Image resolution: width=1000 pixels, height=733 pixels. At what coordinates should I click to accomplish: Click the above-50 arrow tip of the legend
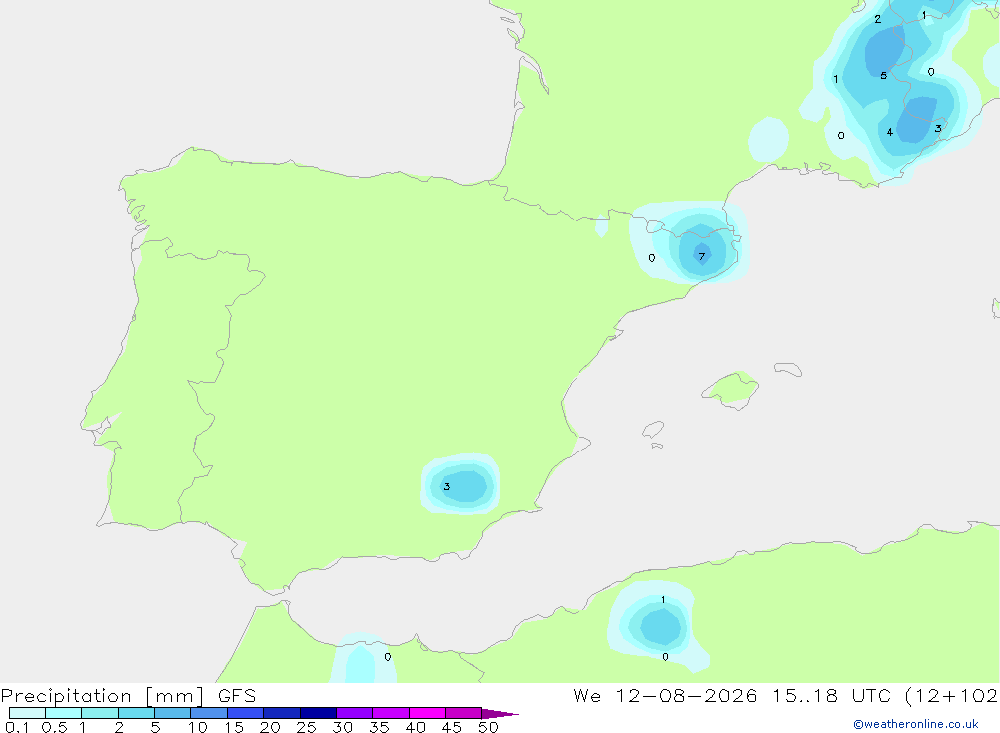[x=499, y=713]
